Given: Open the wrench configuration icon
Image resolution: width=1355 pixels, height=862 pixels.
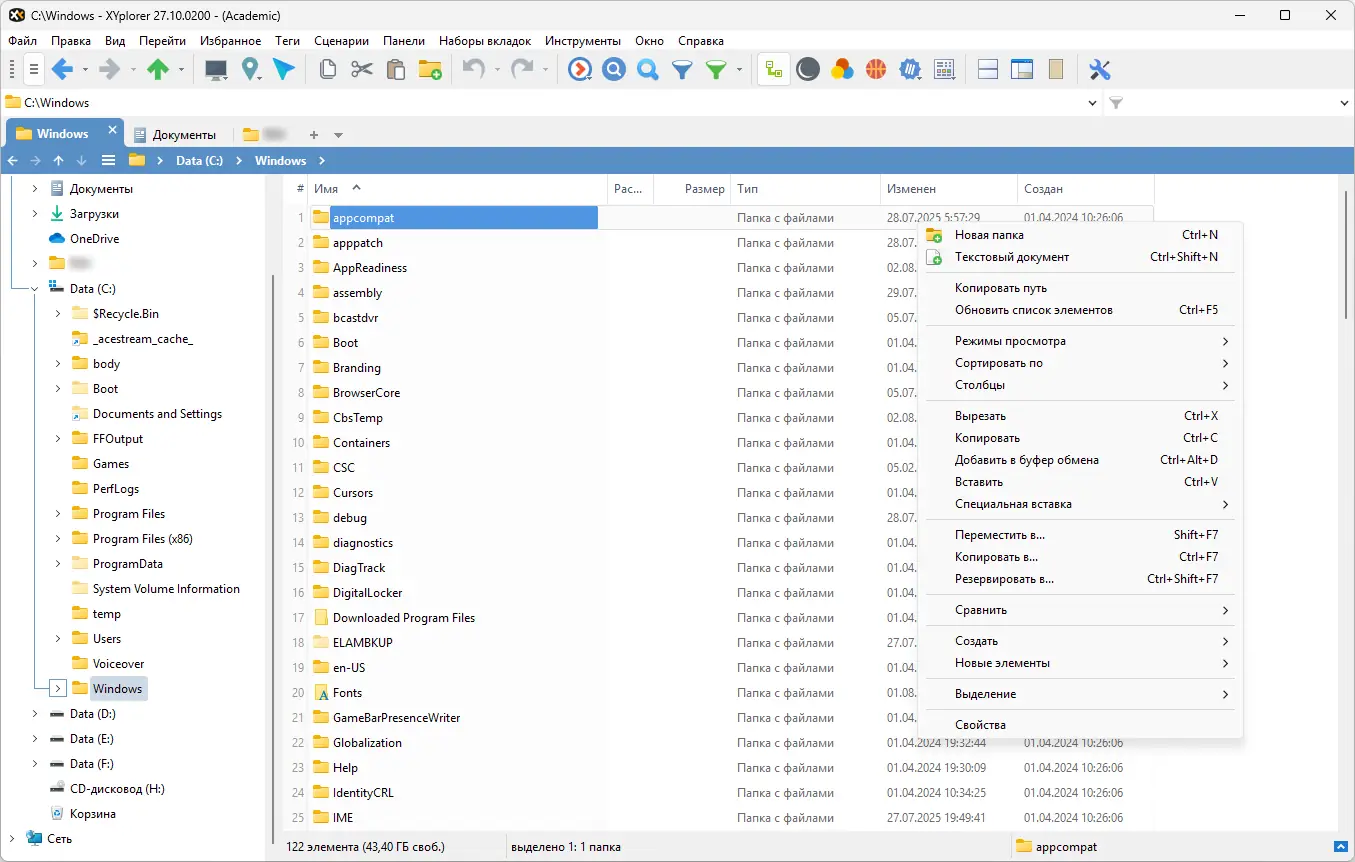Looking at the screenshot, I should [1100, 69].
